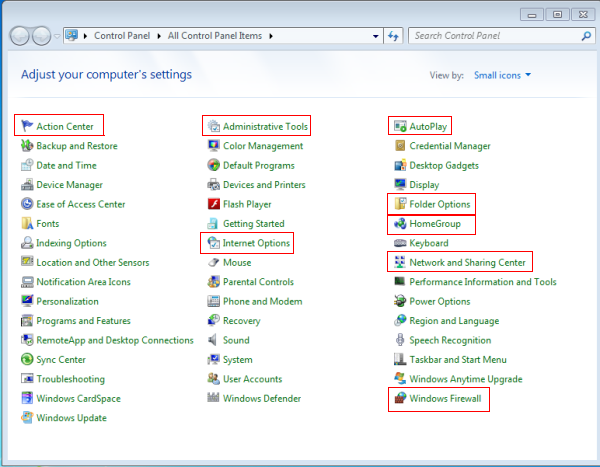Open the System link
Screen dimensions: 600x467
point(238,359)
